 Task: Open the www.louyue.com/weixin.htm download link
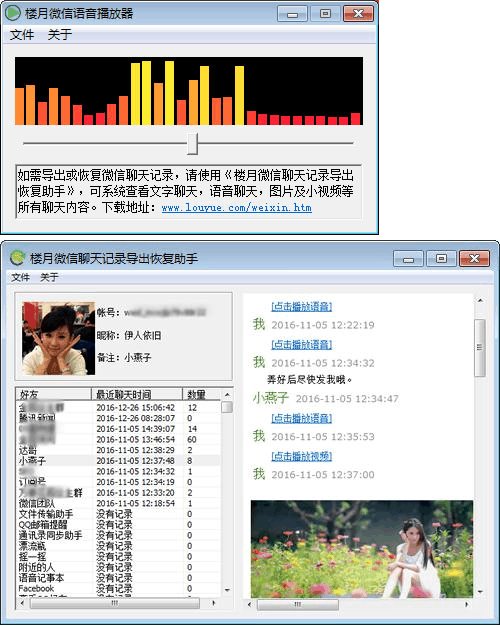pyautogui.click(x=236, y=208)
